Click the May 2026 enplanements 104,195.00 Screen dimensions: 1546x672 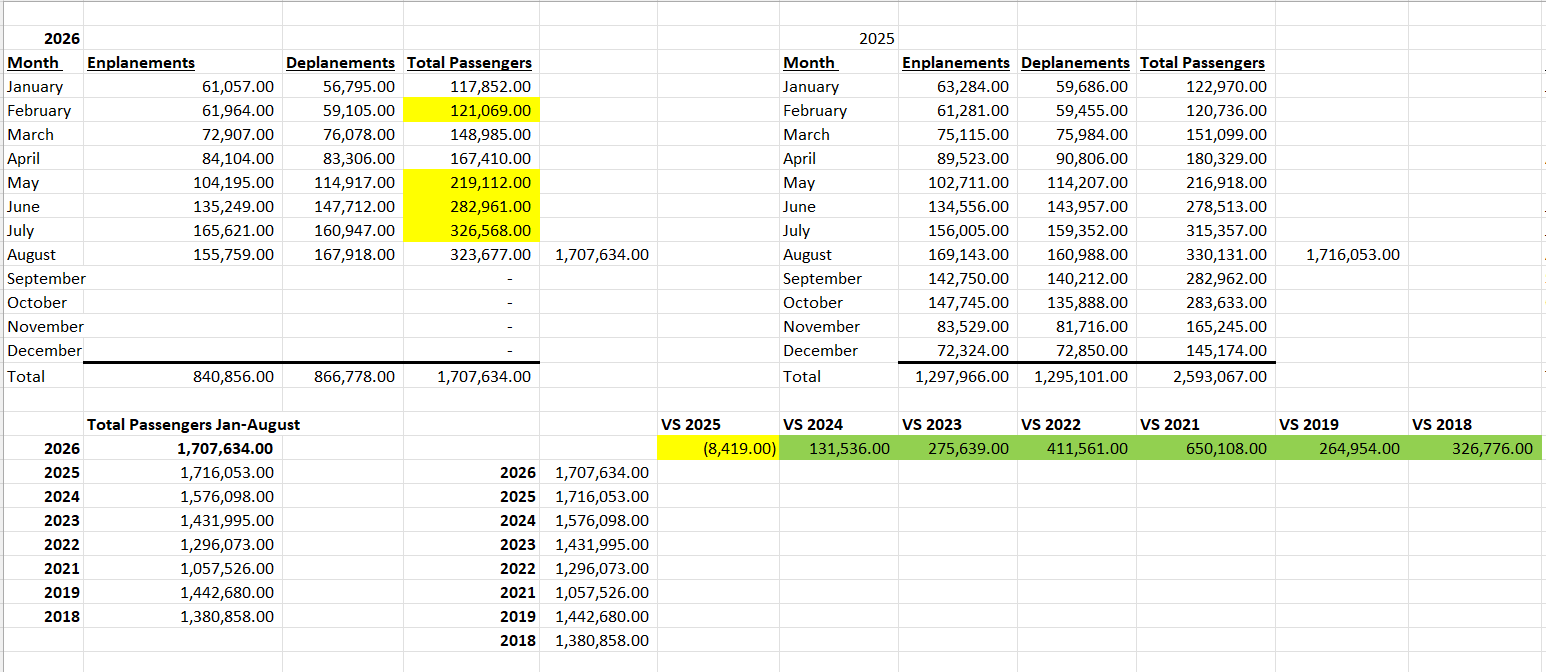pos(183,183)
